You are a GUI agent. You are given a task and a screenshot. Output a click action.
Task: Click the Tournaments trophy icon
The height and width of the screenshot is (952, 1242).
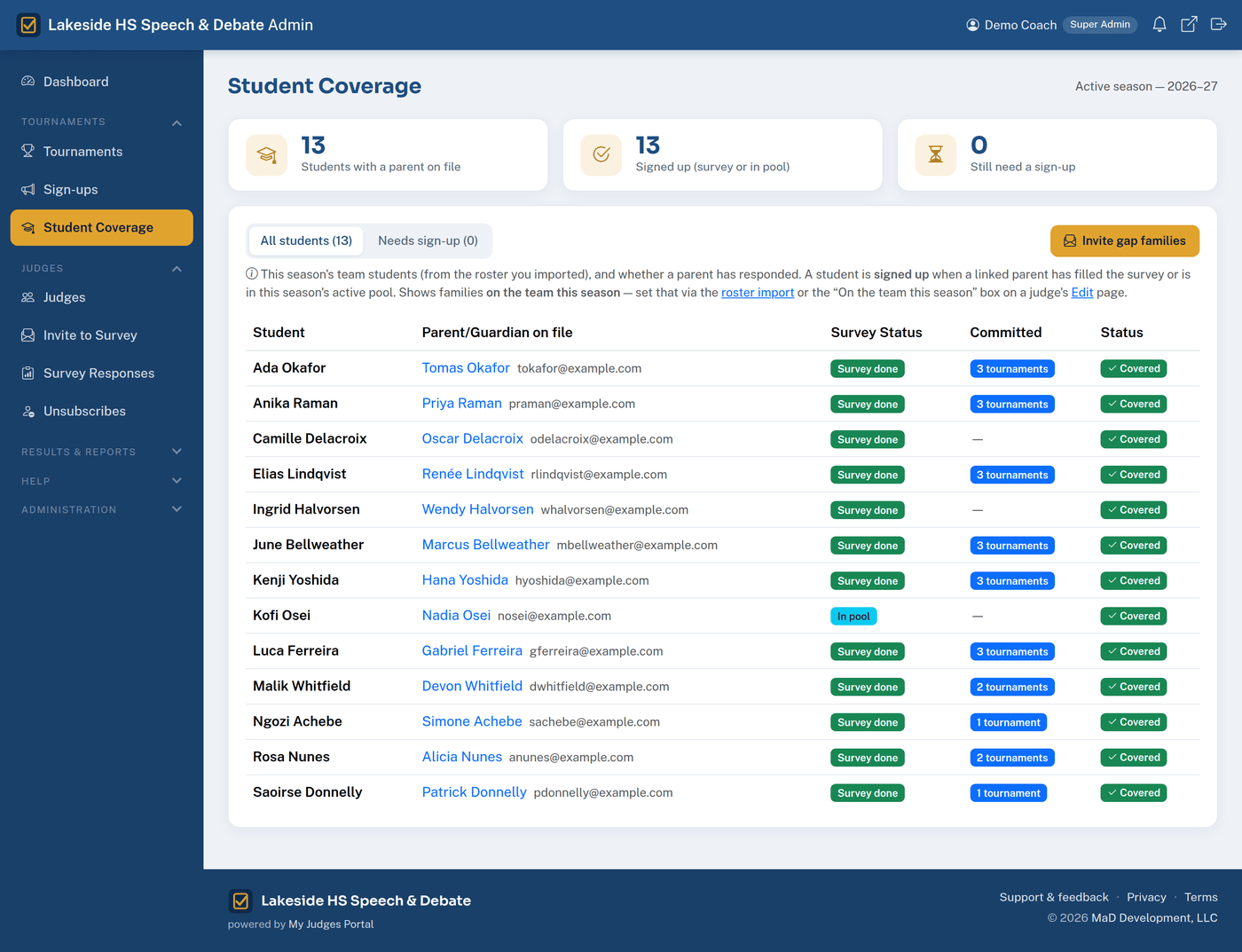click(x=28, y=152)
